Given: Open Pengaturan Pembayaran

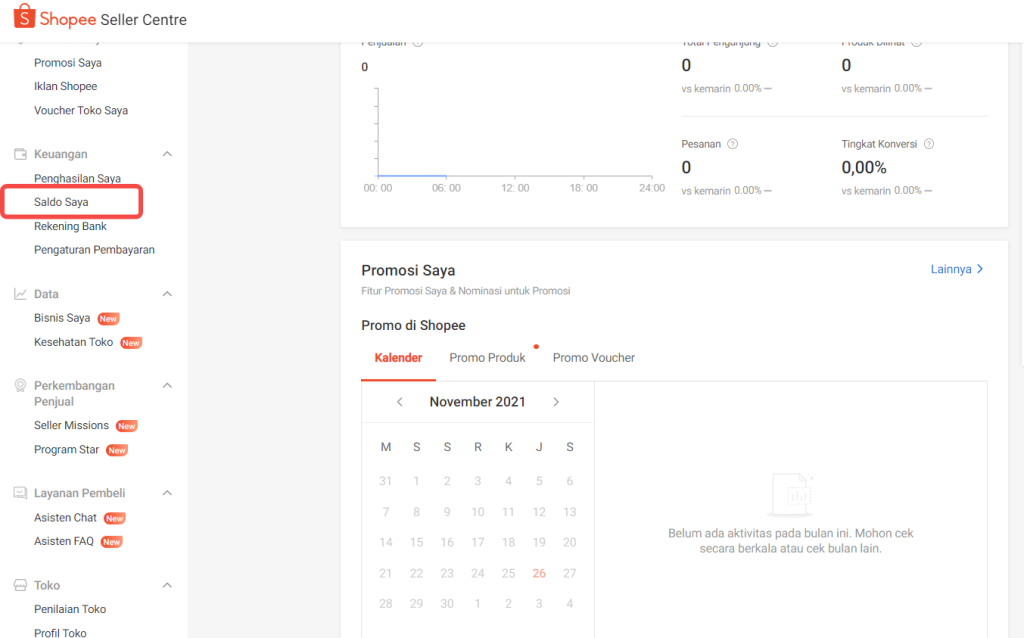Looking at the screenshot, I should coord(94,249).
